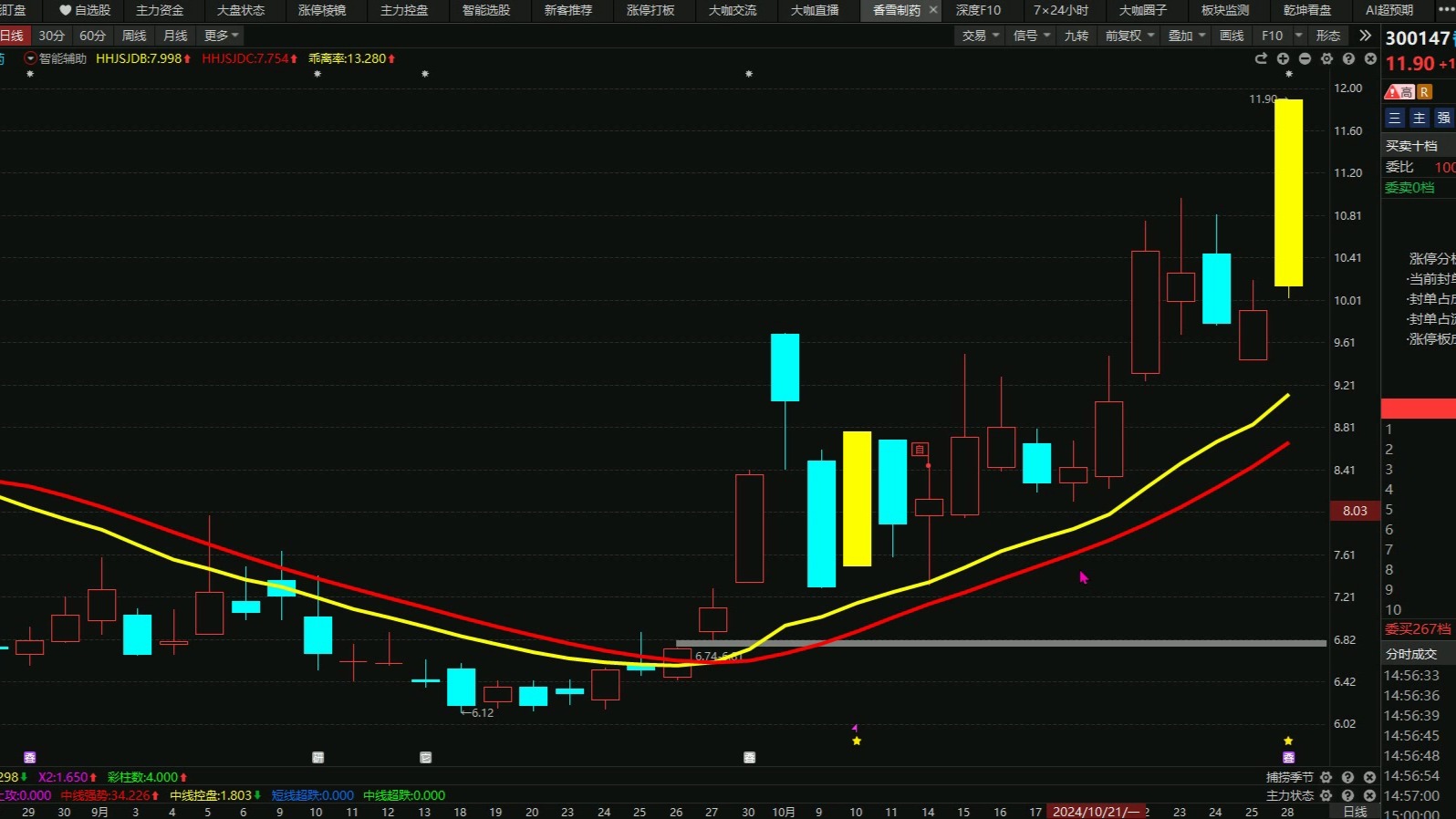Click the yellow limit-up candle on Oct 28
This screenshot has height=819, width=1456.
pyautogui.click(x=1288, y=192)
